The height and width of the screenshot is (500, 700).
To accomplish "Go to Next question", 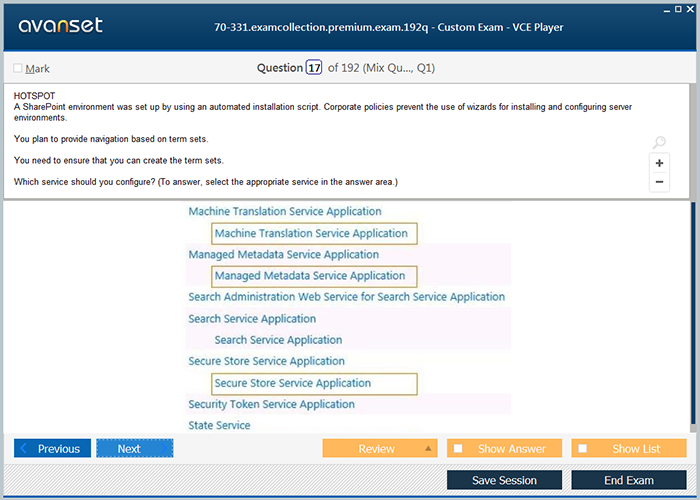I will tap(134, 449).
